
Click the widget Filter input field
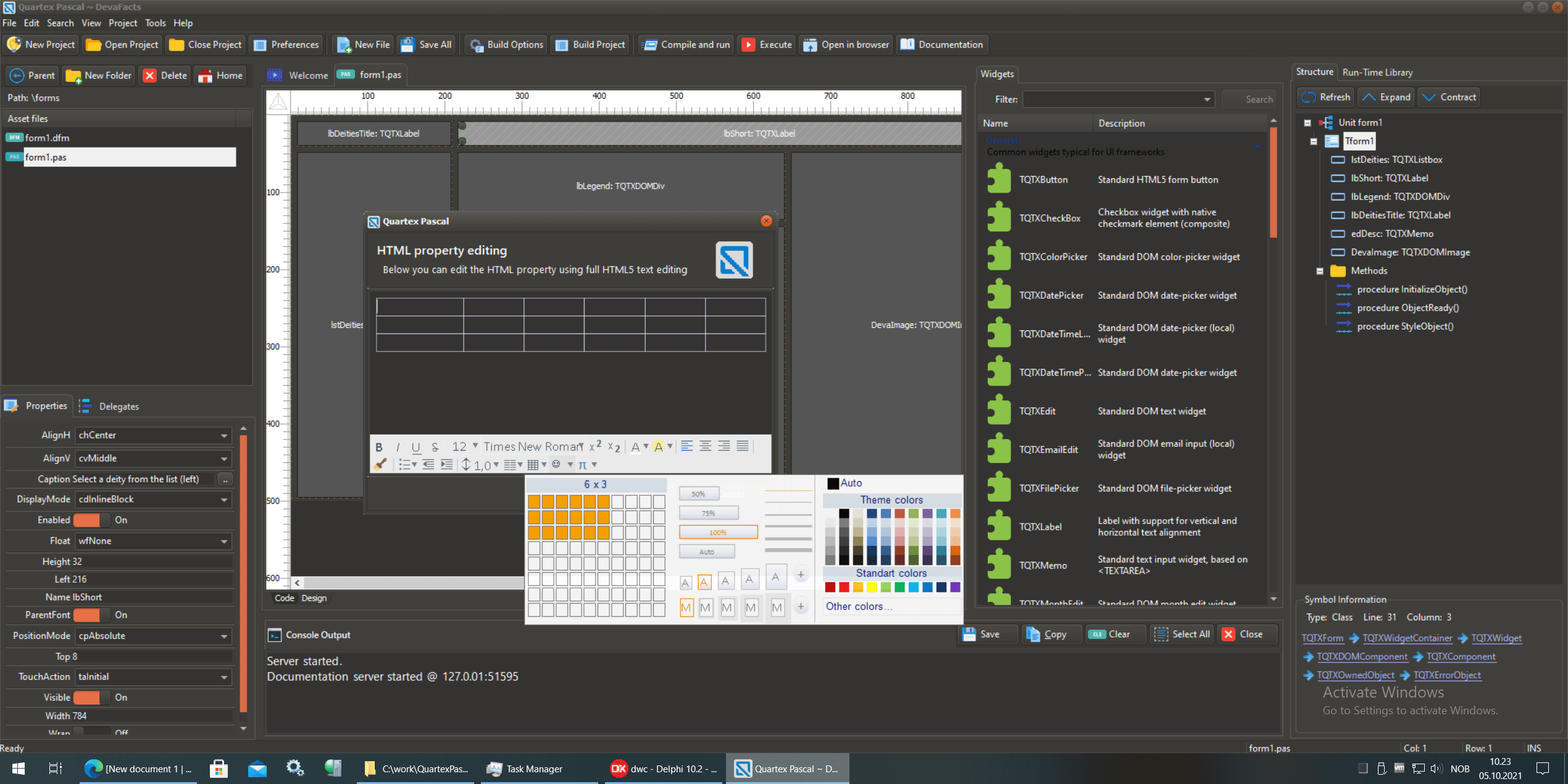point(1111,99)
